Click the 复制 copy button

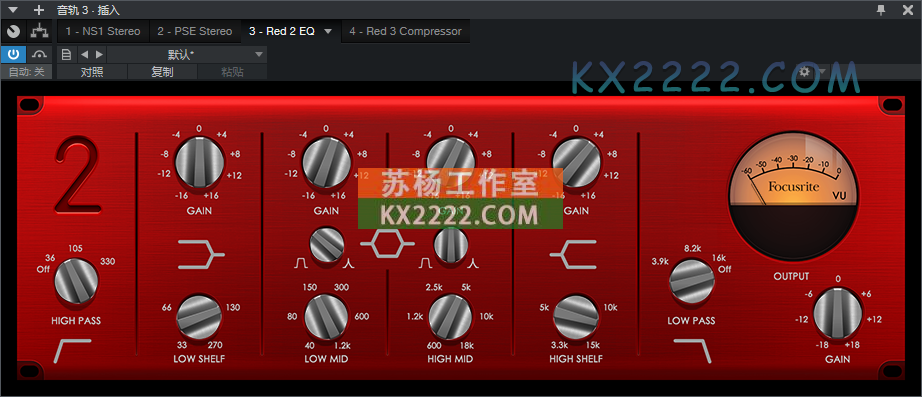coord(162,72)
